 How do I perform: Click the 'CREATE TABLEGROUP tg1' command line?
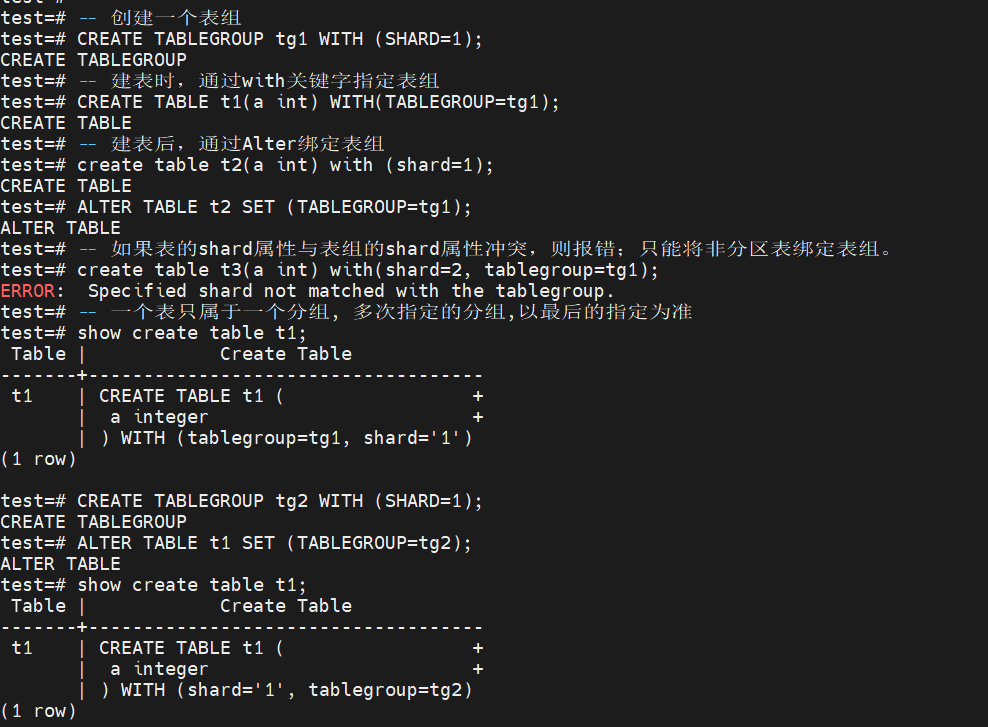pyautogui.click(x=279, y=39)
